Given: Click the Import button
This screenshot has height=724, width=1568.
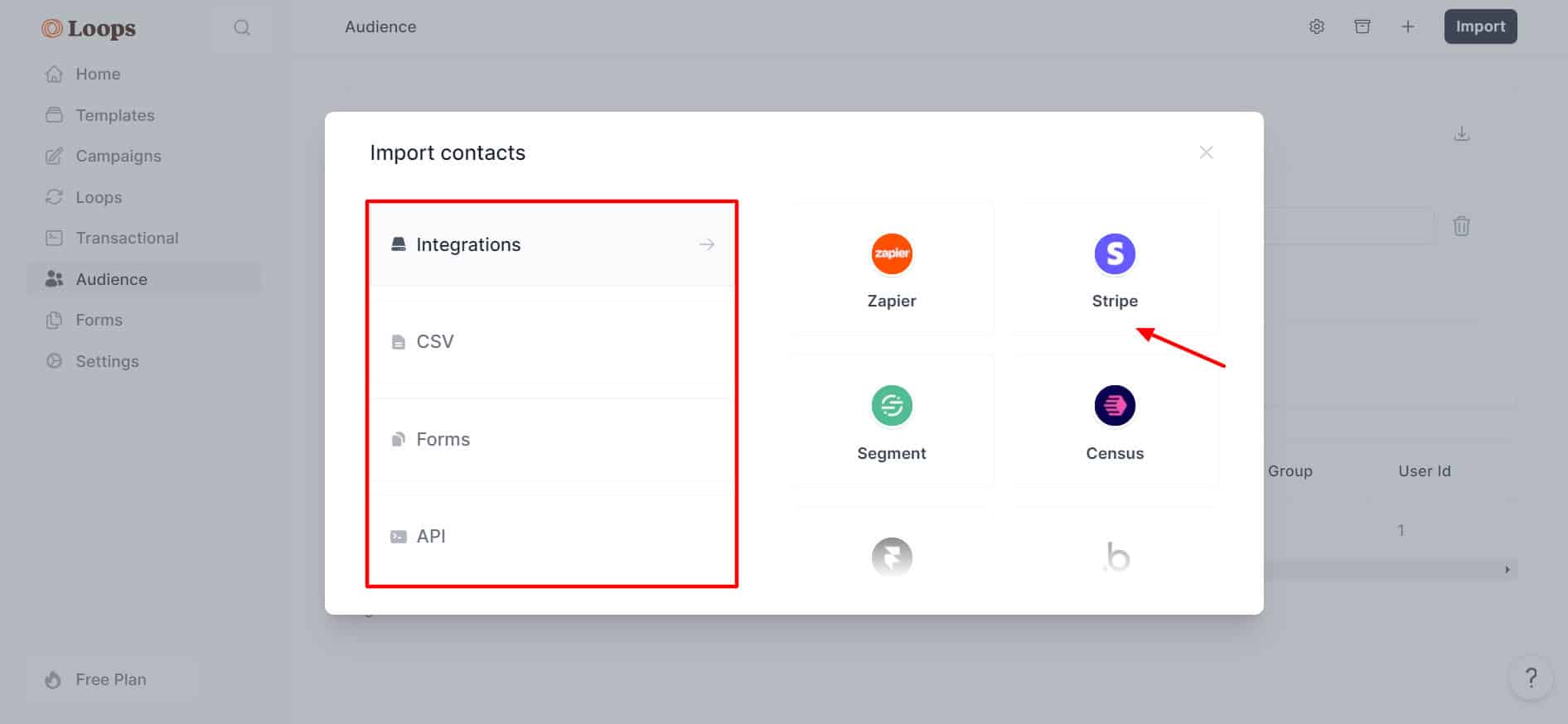Looking at the screenshot, I should coord(1480,27).
